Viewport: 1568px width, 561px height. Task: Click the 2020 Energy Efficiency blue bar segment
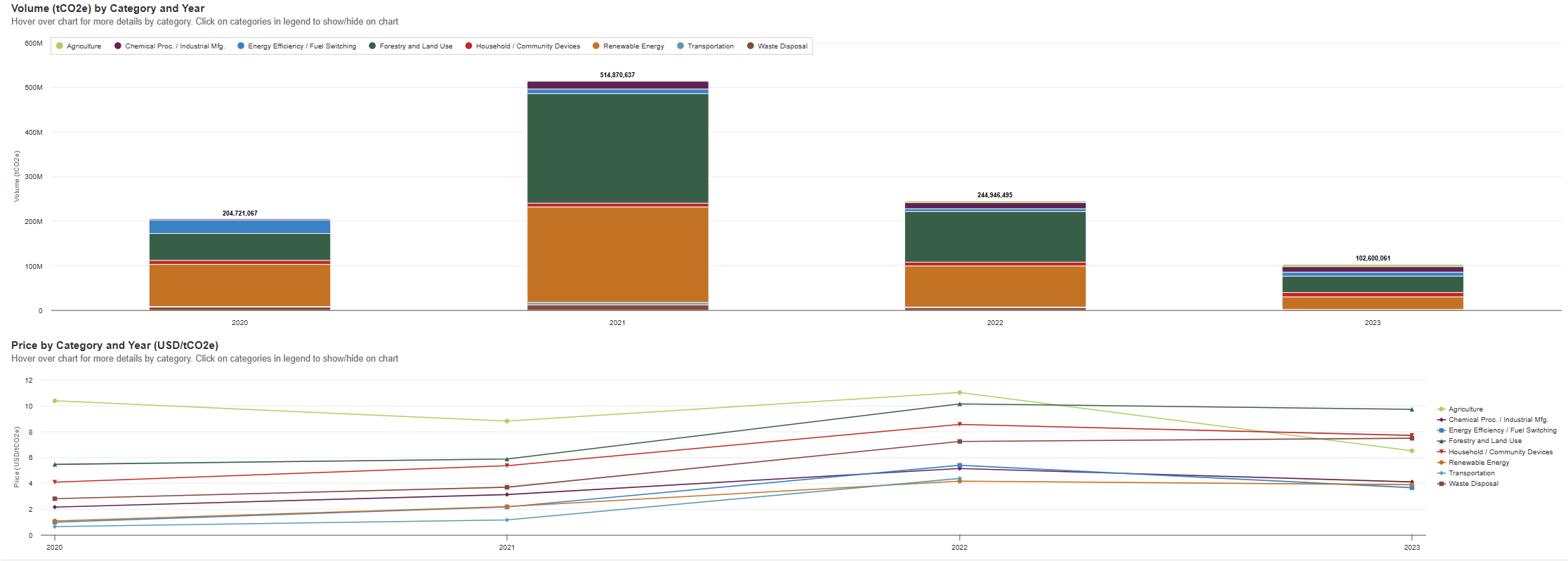click(239, 227)
